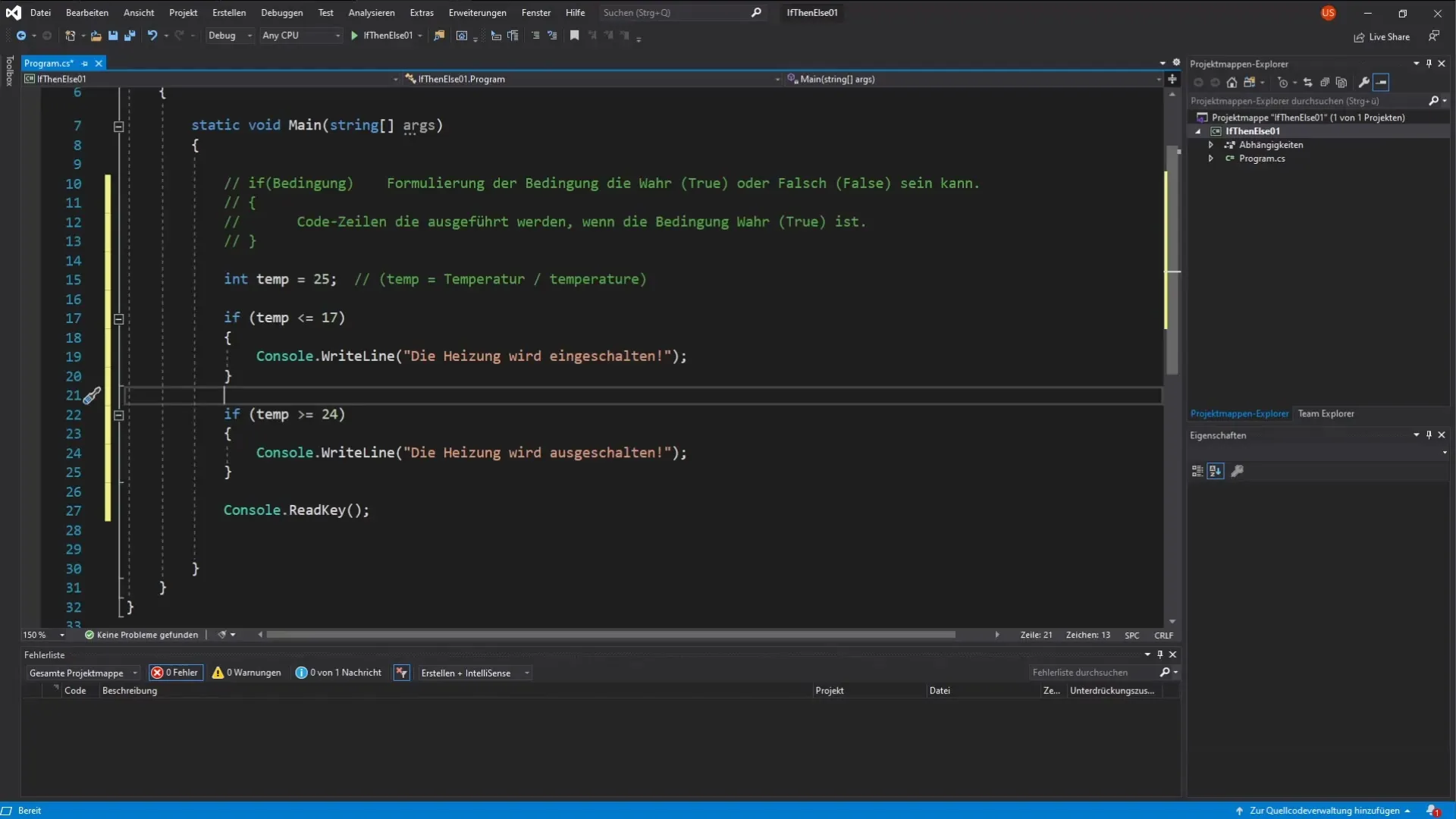Click the Pending Changes Filter clock icon
Image resolution: width=1456 pixels, height=819 pixels.
click(1283, 82)
